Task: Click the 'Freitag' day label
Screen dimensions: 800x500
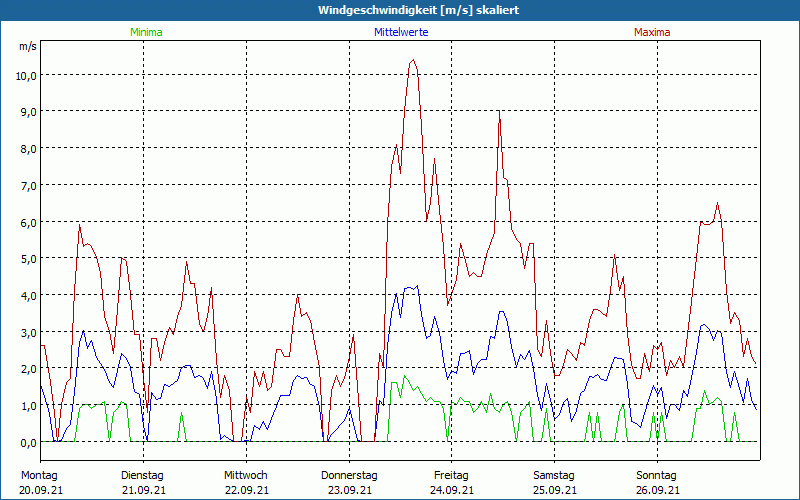Action: 451,476
